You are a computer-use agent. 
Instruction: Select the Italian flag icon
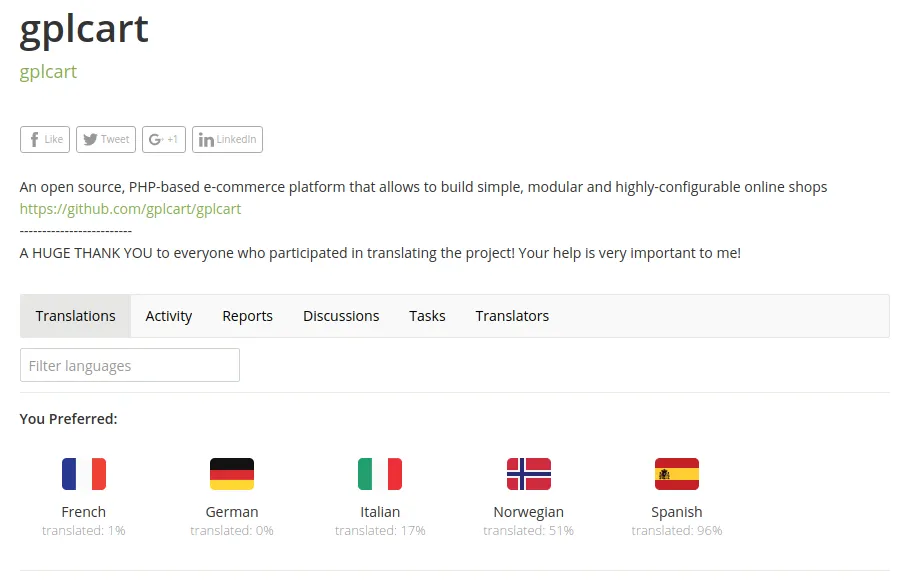[x=380, y=474]
